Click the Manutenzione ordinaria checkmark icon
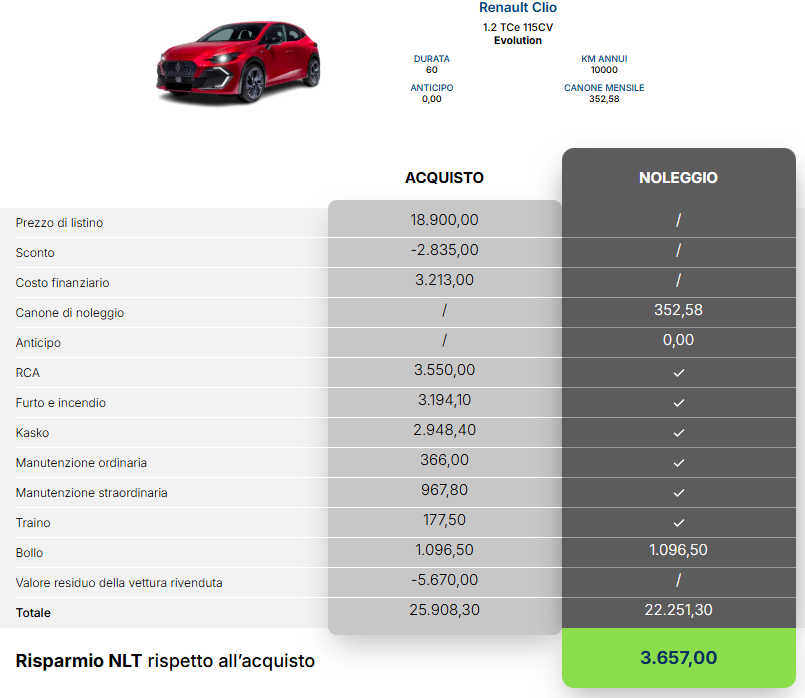 point(678,463)
